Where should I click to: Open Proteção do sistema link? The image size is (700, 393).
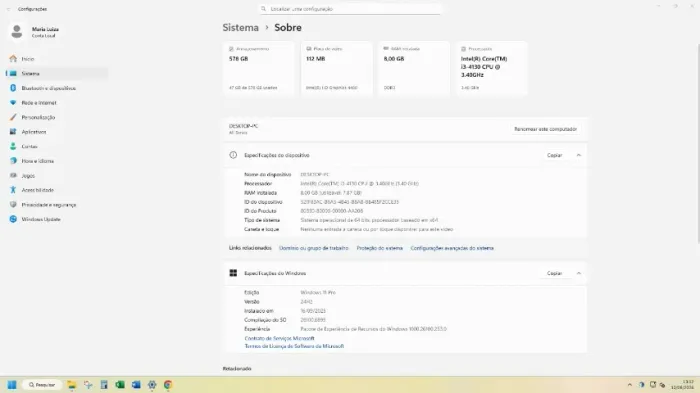pyautogui.click(x=379, y=248)
